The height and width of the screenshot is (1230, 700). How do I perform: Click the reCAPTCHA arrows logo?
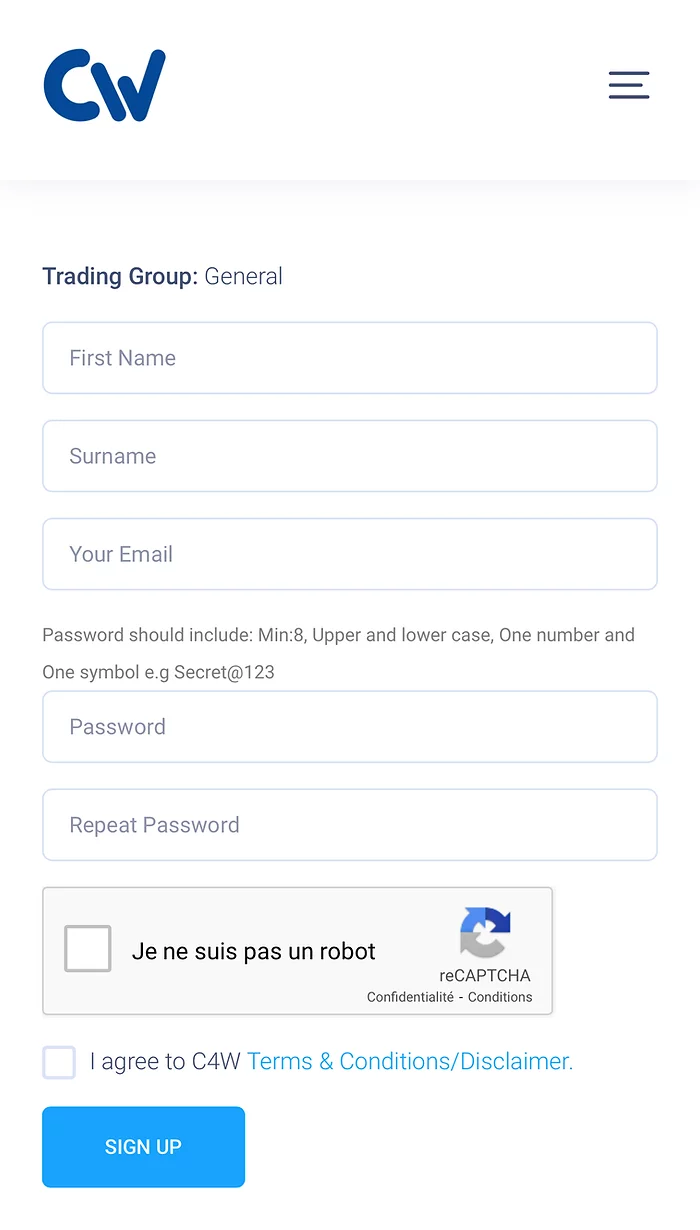click(x=486, y=933)
